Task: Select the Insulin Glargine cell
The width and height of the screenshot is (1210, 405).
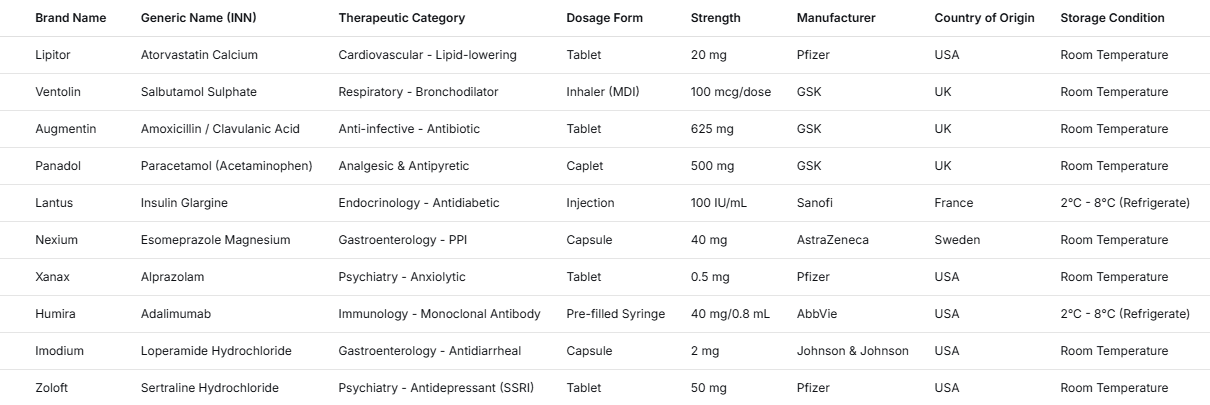Action: (x=184, y=203)
